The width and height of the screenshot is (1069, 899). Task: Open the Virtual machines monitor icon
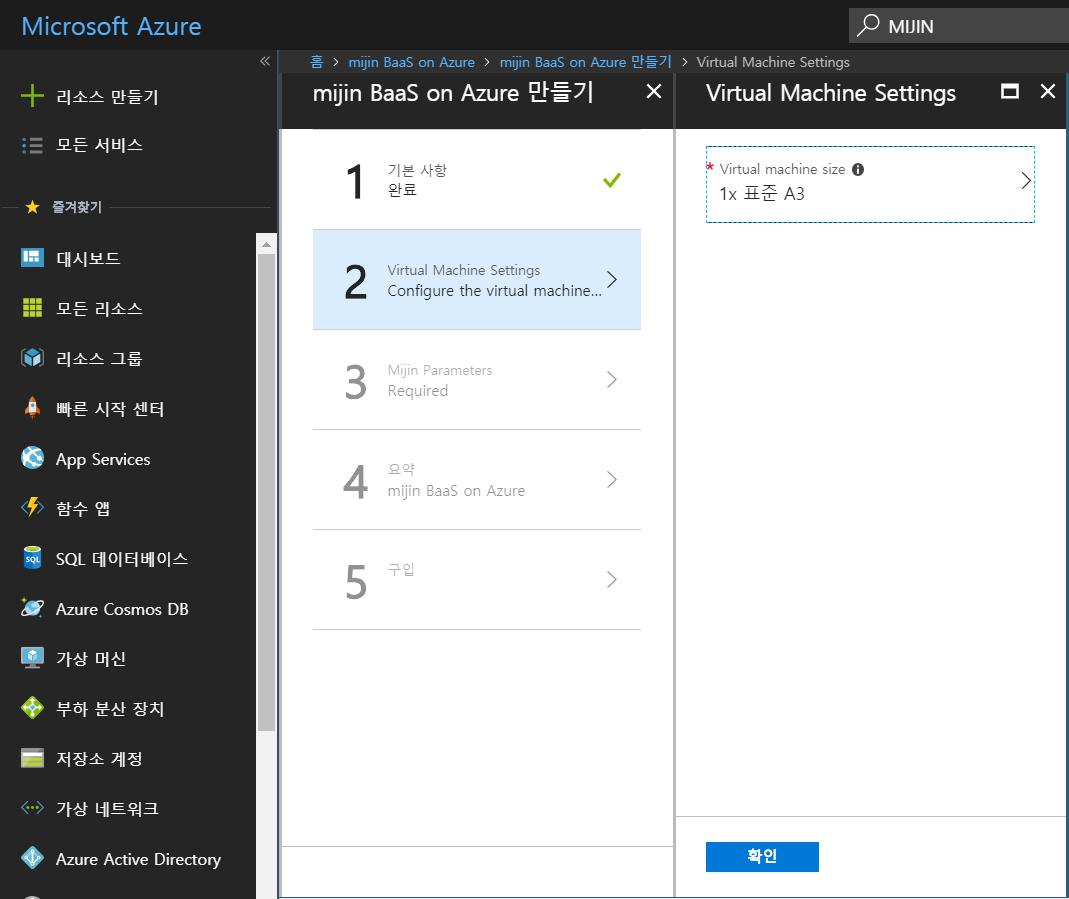click(32, 658)
